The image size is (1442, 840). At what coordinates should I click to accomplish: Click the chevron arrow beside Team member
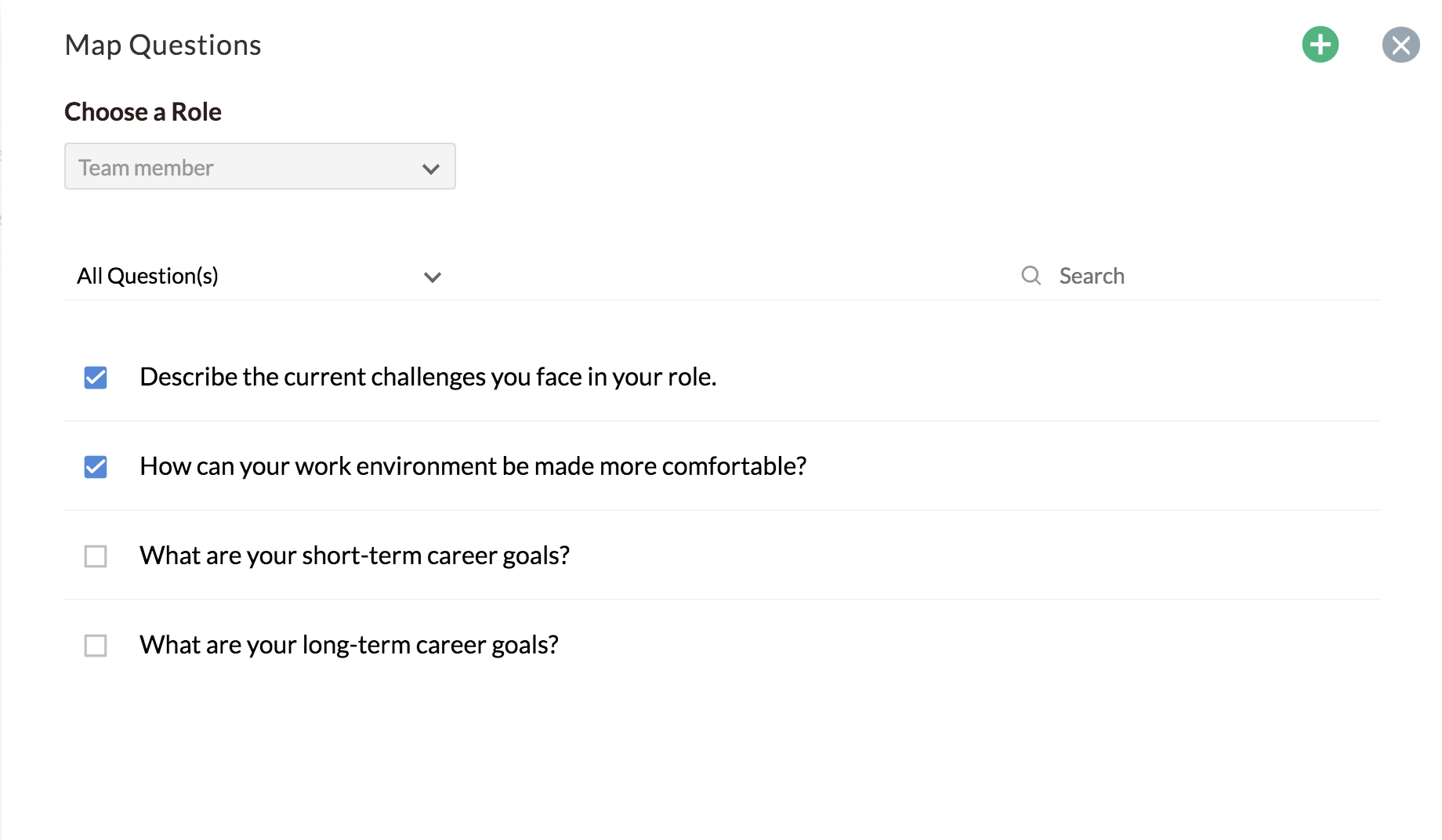pyautogui.click(x=431, y=168)
